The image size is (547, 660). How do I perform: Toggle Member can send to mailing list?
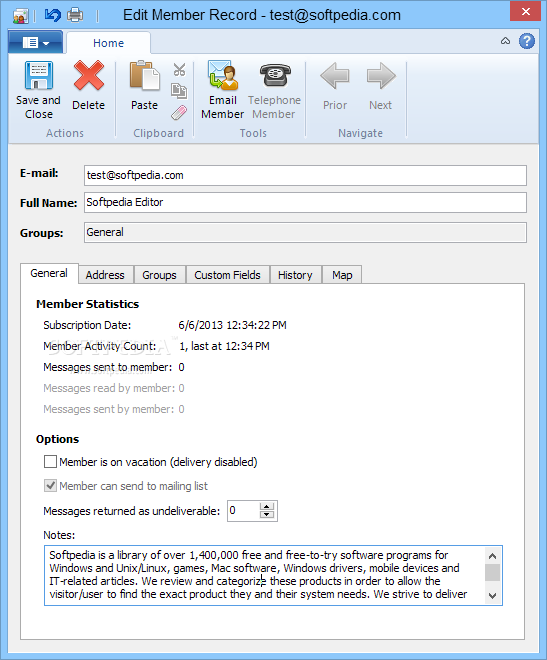click(50, 486)
